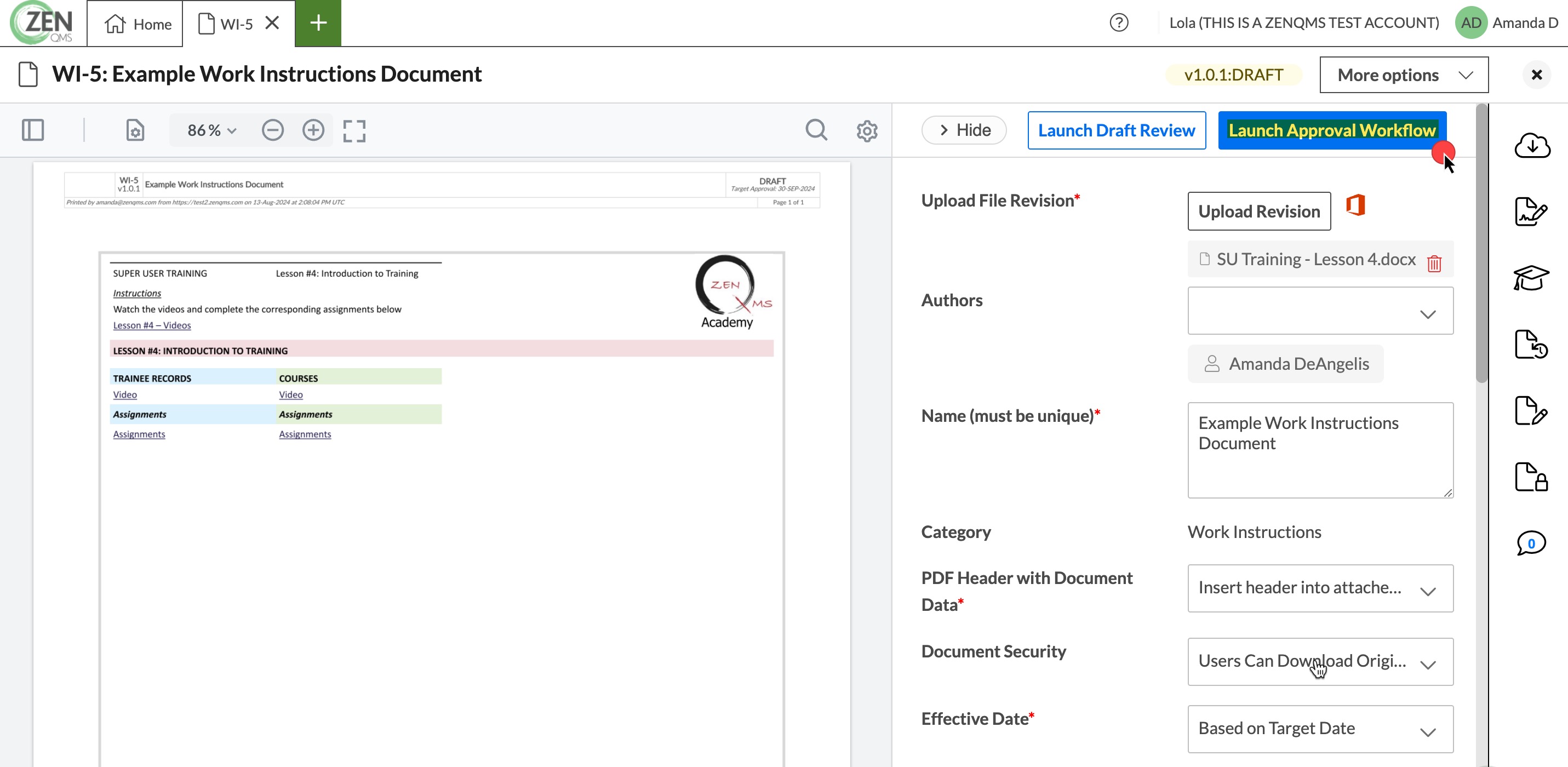Hide the properties side panel

click(964, 130)
